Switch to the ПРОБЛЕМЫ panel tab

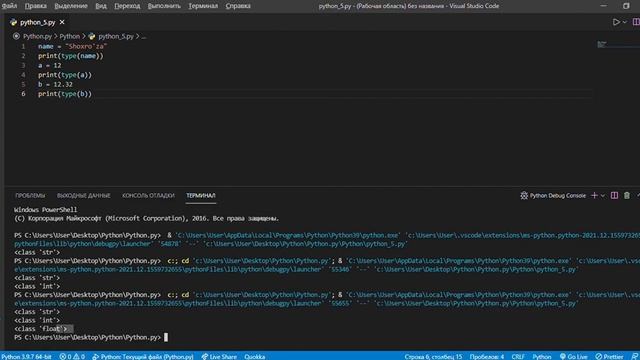[x=30, y=196]
